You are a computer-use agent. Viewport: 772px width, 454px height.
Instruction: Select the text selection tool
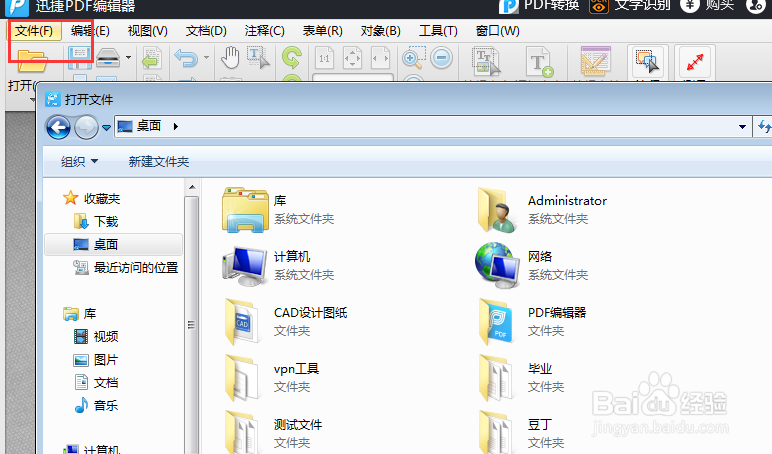point(257,58)
